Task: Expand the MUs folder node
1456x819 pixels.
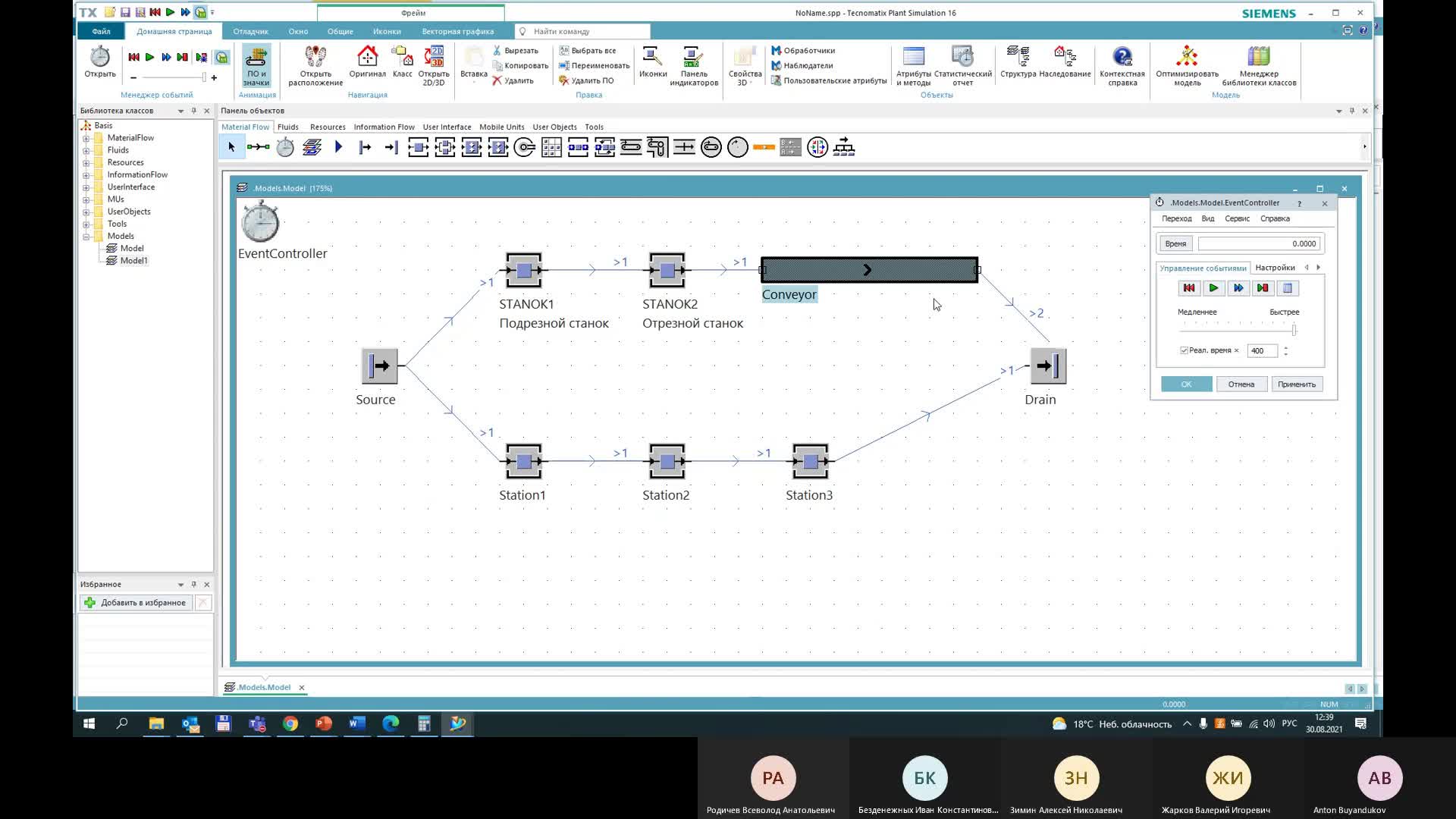Action: tap(86, 199)
